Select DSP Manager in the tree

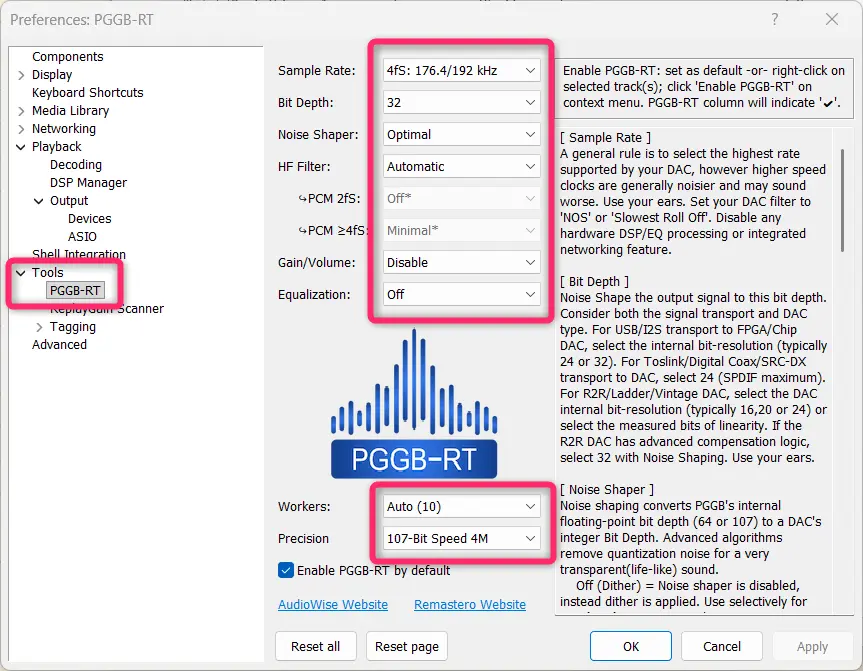pos(88,183)
